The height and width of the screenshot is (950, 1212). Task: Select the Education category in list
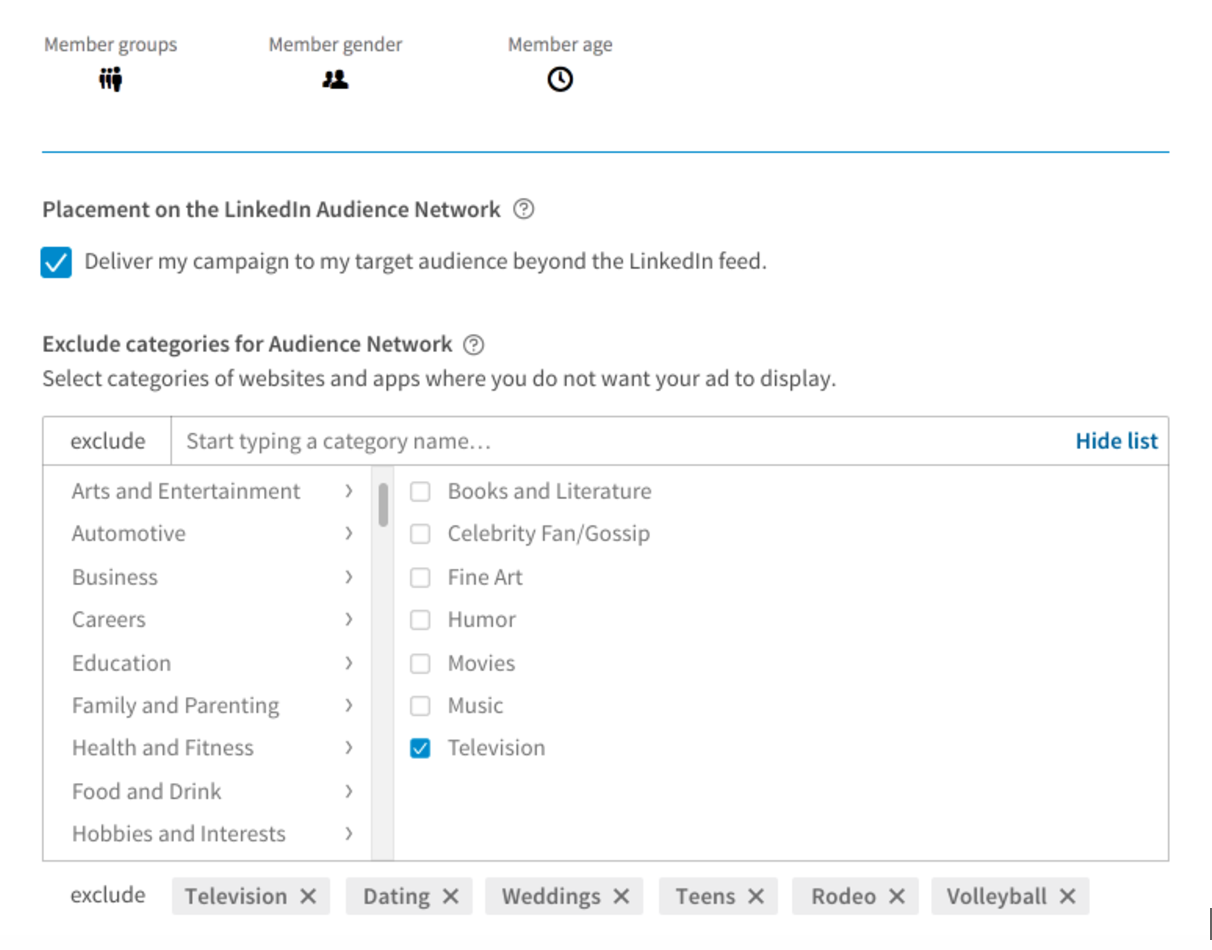[x=121, y=663]
